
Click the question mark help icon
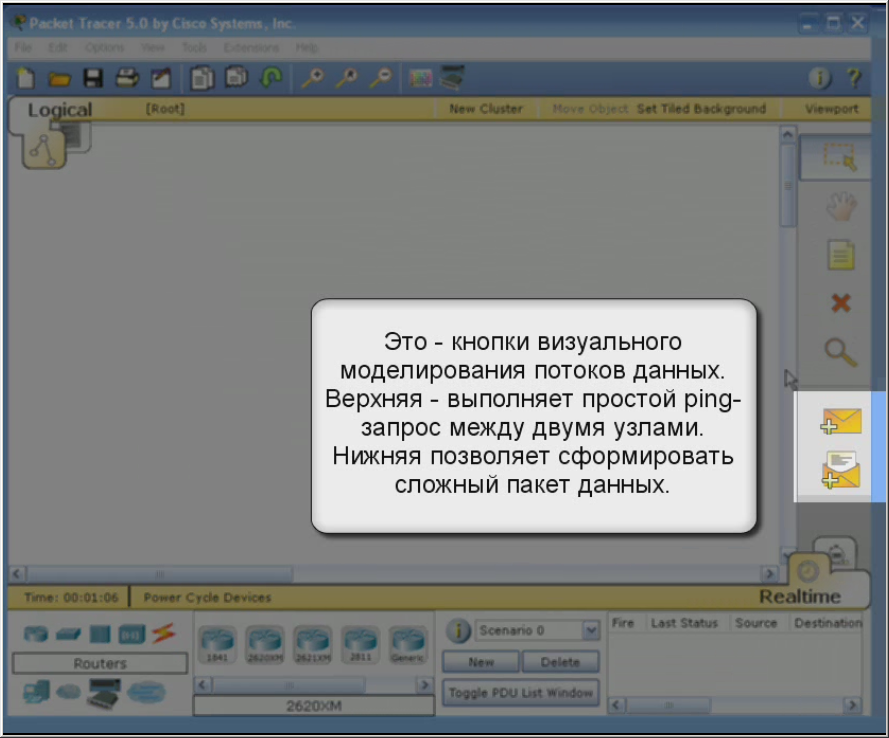tap(854, 78)
